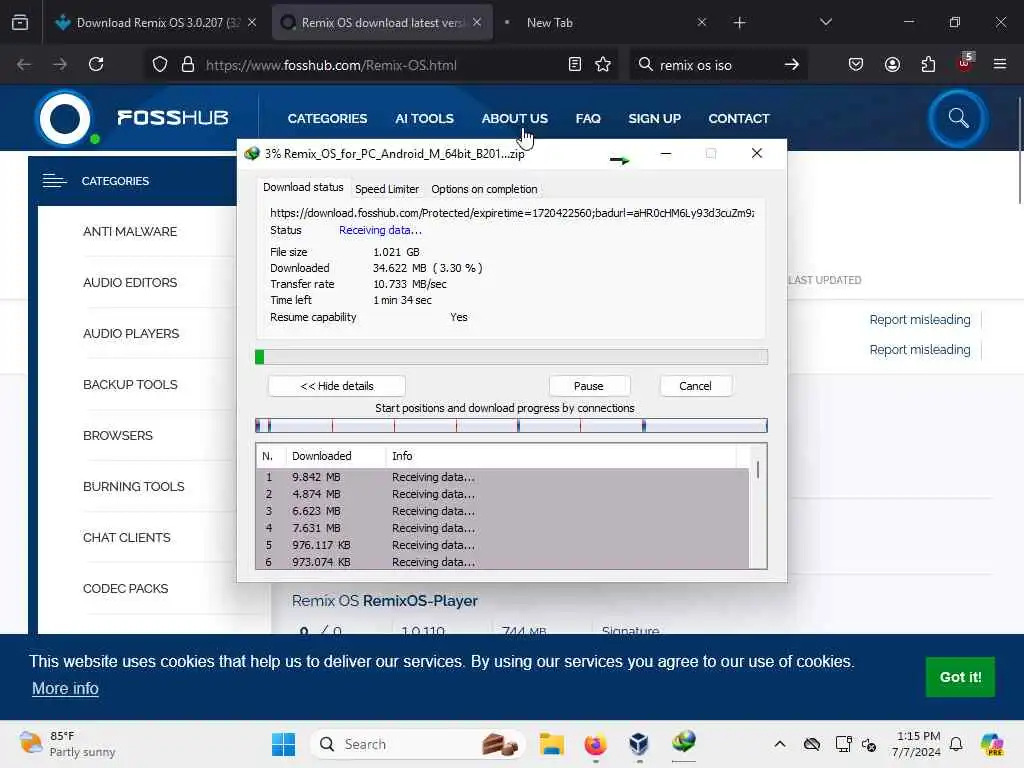Open AI TOOLS menu item

coord(424,119)
